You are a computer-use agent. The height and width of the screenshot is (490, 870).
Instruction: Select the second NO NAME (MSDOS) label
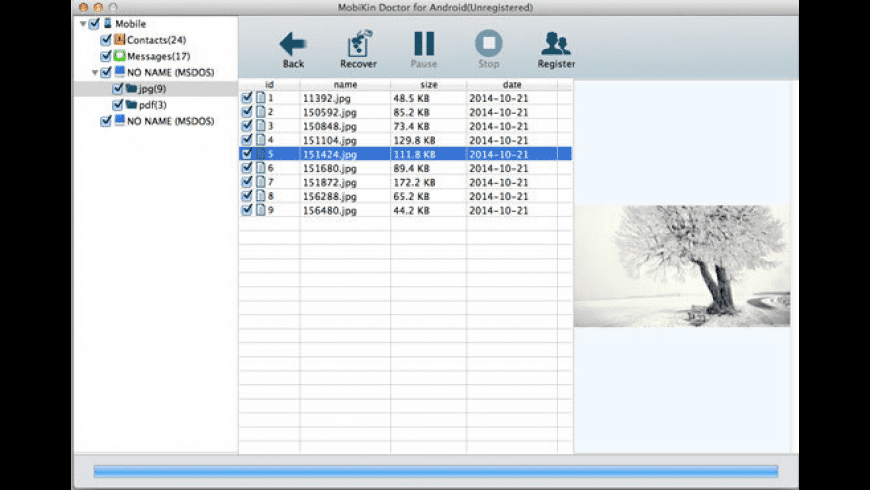[x=170, y=121]
